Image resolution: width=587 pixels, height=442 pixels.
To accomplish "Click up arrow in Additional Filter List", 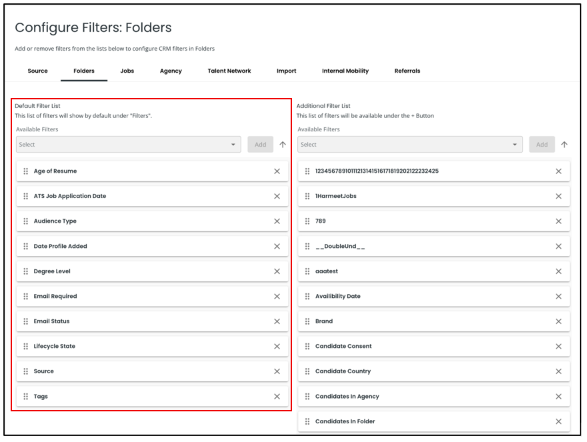I will click(x=564, y=144).
